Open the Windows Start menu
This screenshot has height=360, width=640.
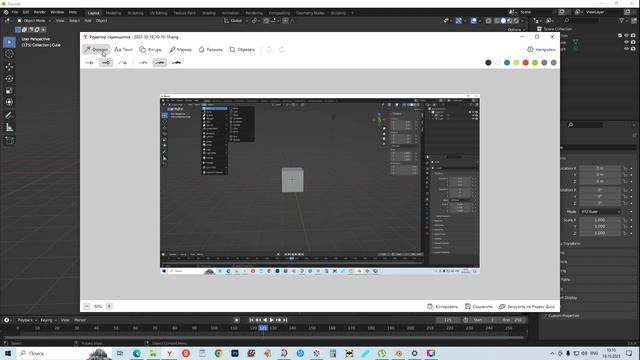(8, 353)
